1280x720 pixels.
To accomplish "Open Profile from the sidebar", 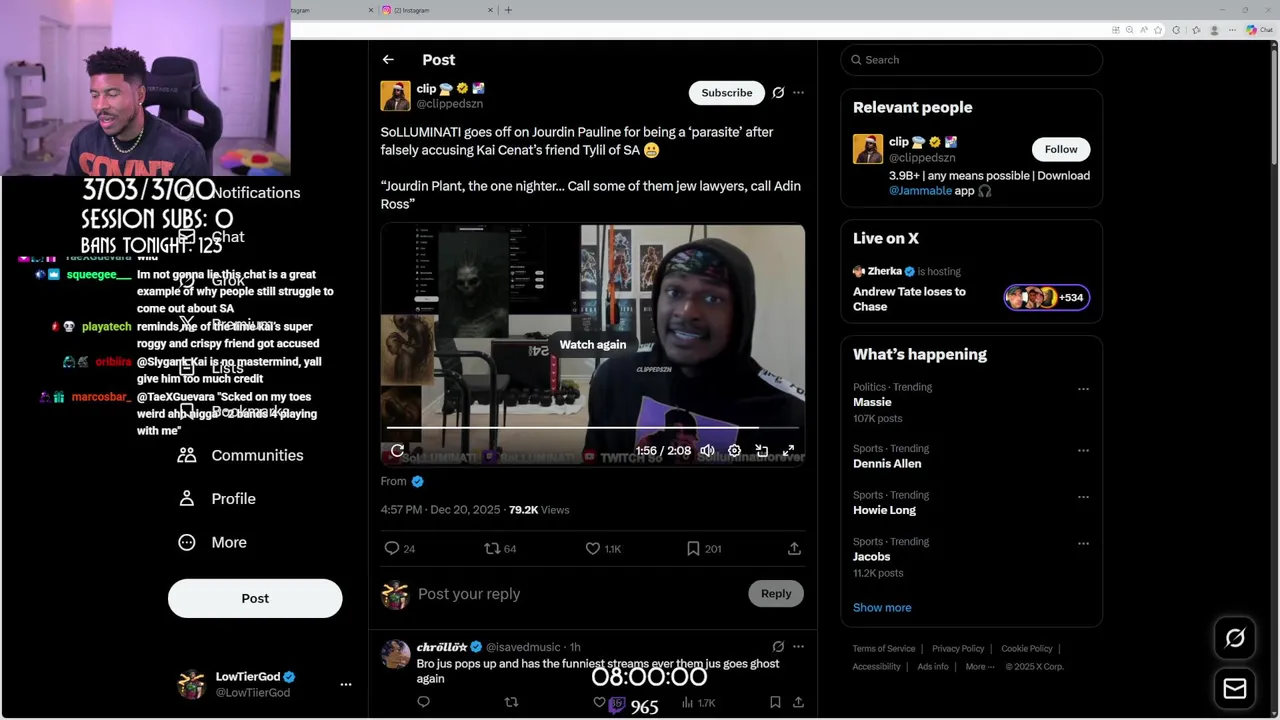I will point(216,498).
